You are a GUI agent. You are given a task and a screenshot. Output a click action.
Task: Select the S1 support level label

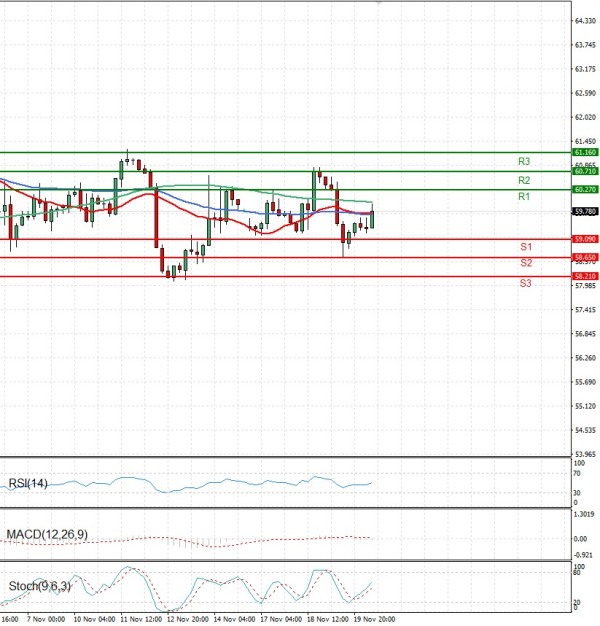pos(525,246)
